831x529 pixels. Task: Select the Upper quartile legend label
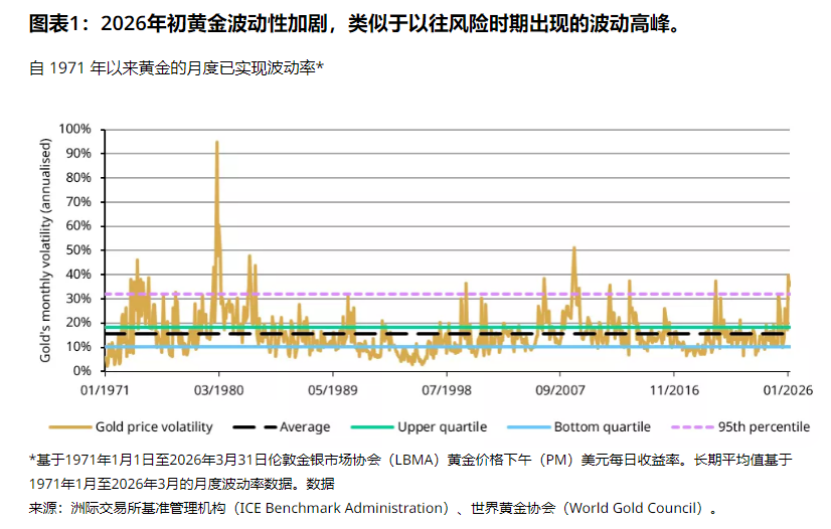(442, 427)
